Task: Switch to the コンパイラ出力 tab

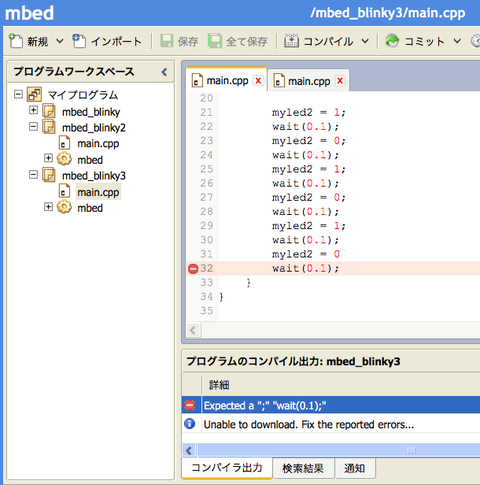Action: [227, 468]
